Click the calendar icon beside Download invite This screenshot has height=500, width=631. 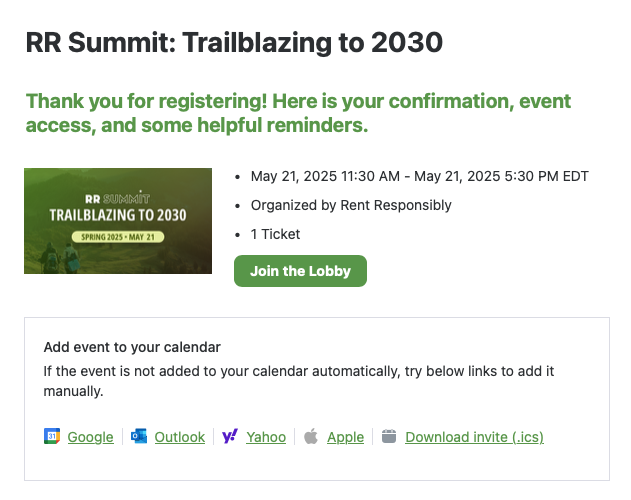coord(389,436)
